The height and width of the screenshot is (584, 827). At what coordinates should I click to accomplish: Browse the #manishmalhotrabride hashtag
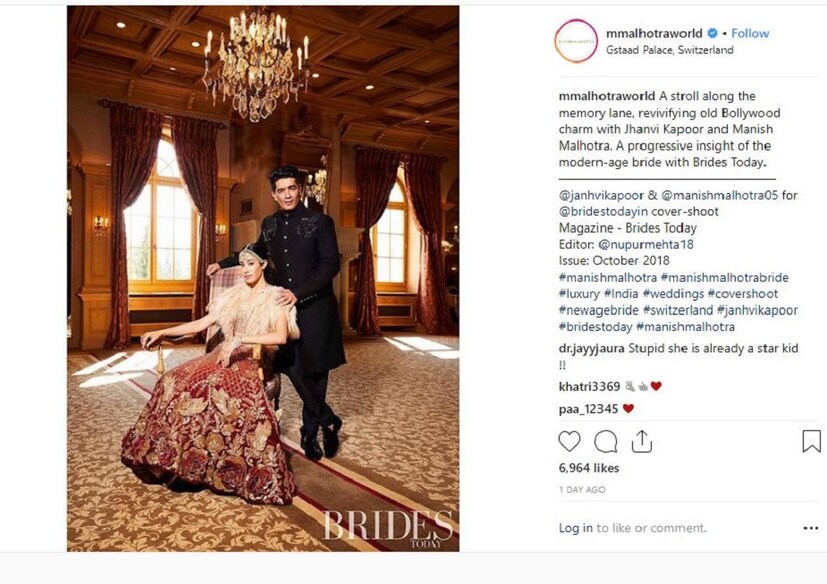tap(725, 277)
